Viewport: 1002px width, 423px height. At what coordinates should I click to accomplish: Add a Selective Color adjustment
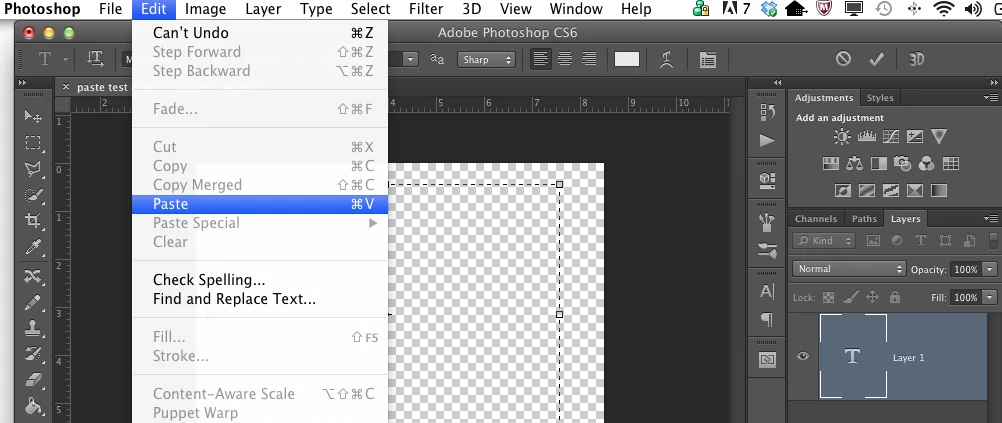(x=915, y=190)
